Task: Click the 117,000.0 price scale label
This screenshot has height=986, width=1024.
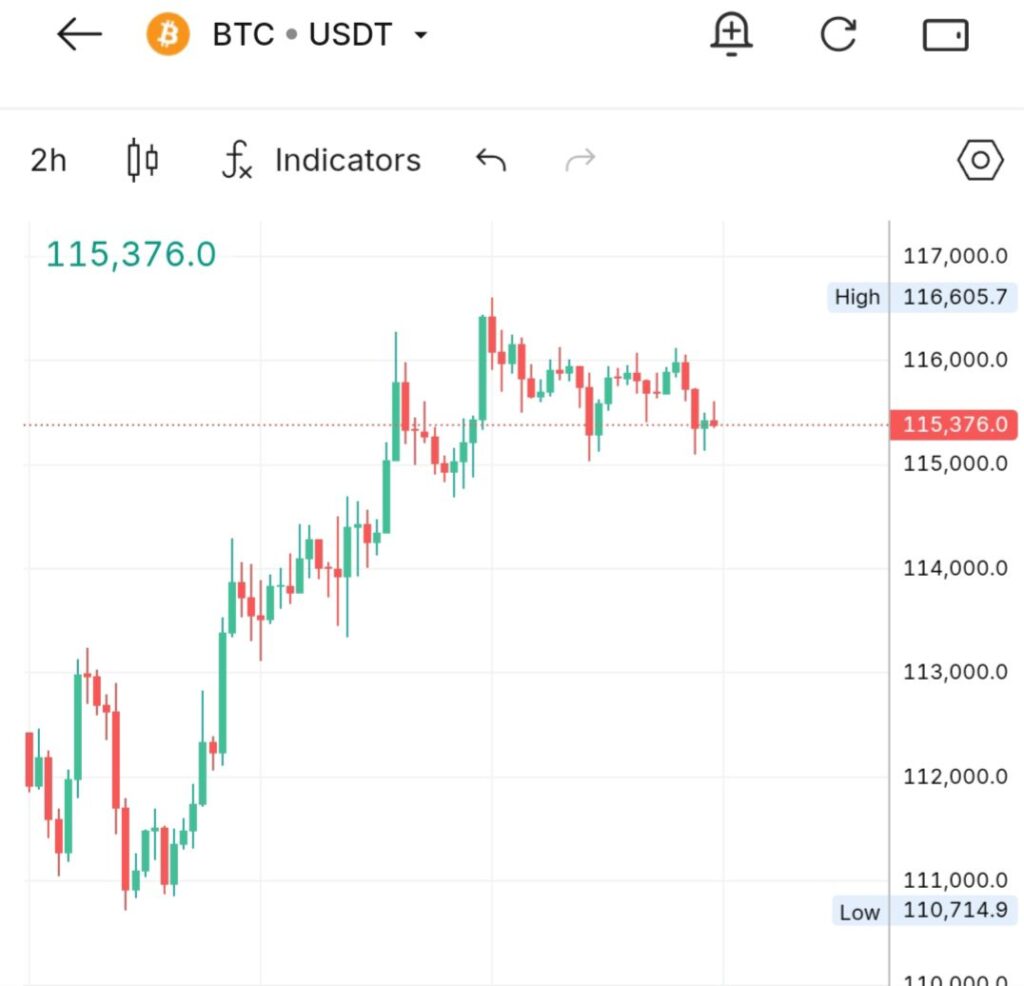Action: click(x=955, y=256)
